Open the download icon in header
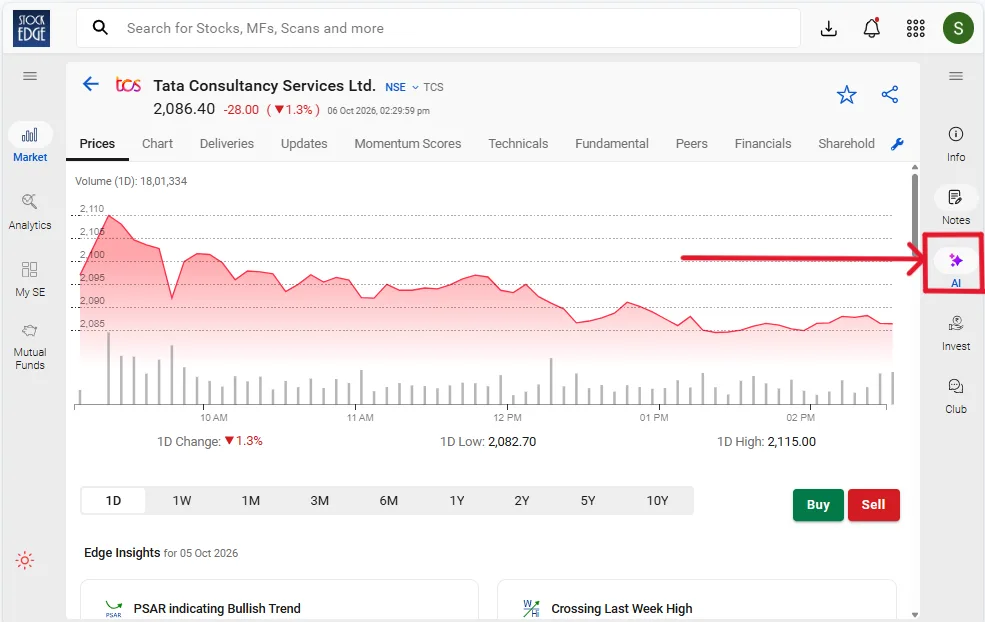The width and height of the screenshot is (985, 622). tap(829, 28)
